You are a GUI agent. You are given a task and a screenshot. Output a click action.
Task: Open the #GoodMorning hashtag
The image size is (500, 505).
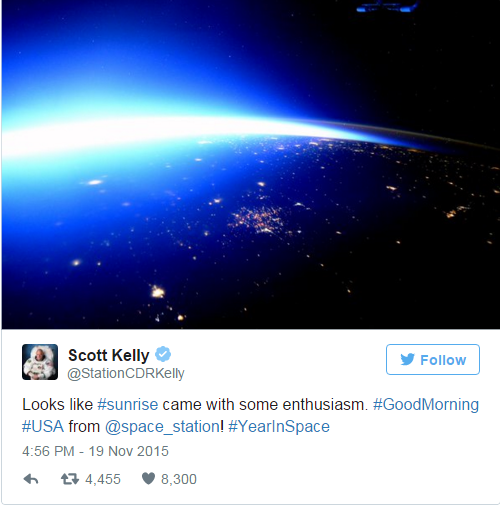point(426,405)
